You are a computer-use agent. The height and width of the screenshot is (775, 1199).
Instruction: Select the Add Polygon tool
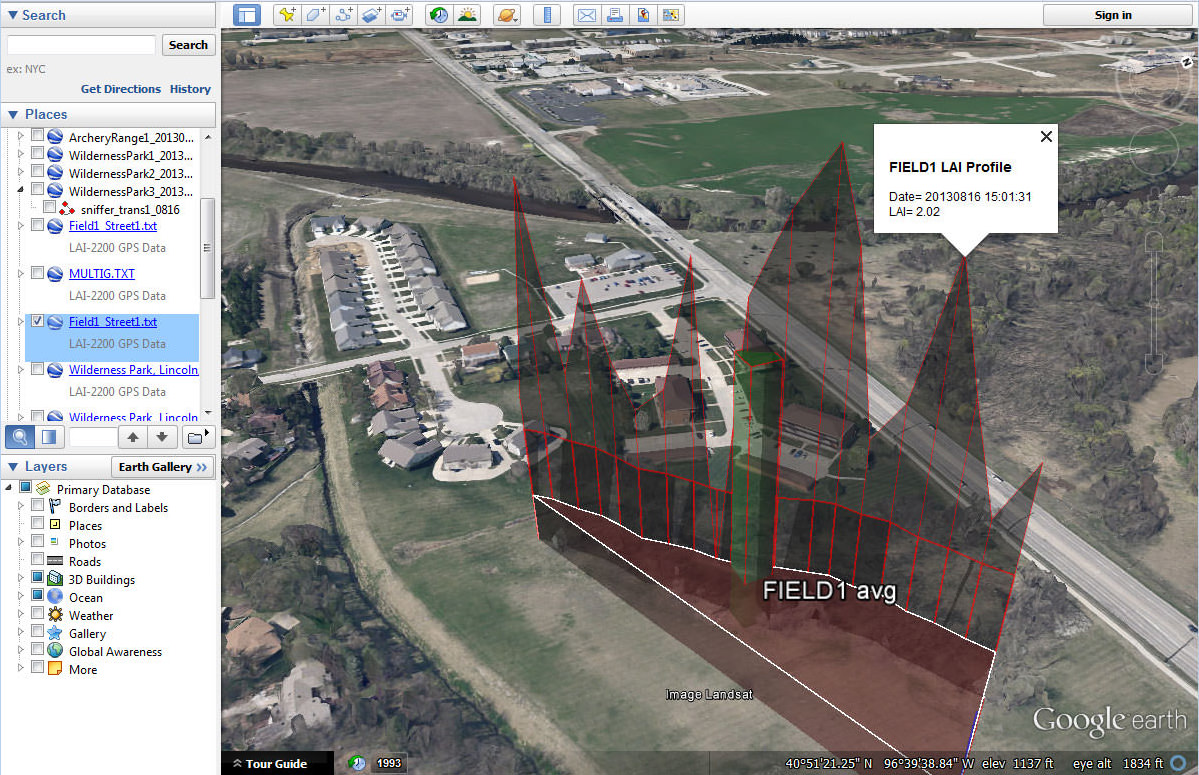pos(316,15)
